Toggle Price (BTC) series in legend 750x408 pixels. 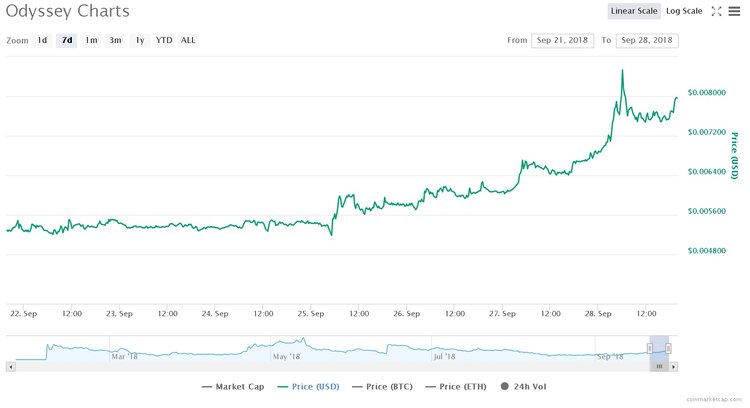382,386
